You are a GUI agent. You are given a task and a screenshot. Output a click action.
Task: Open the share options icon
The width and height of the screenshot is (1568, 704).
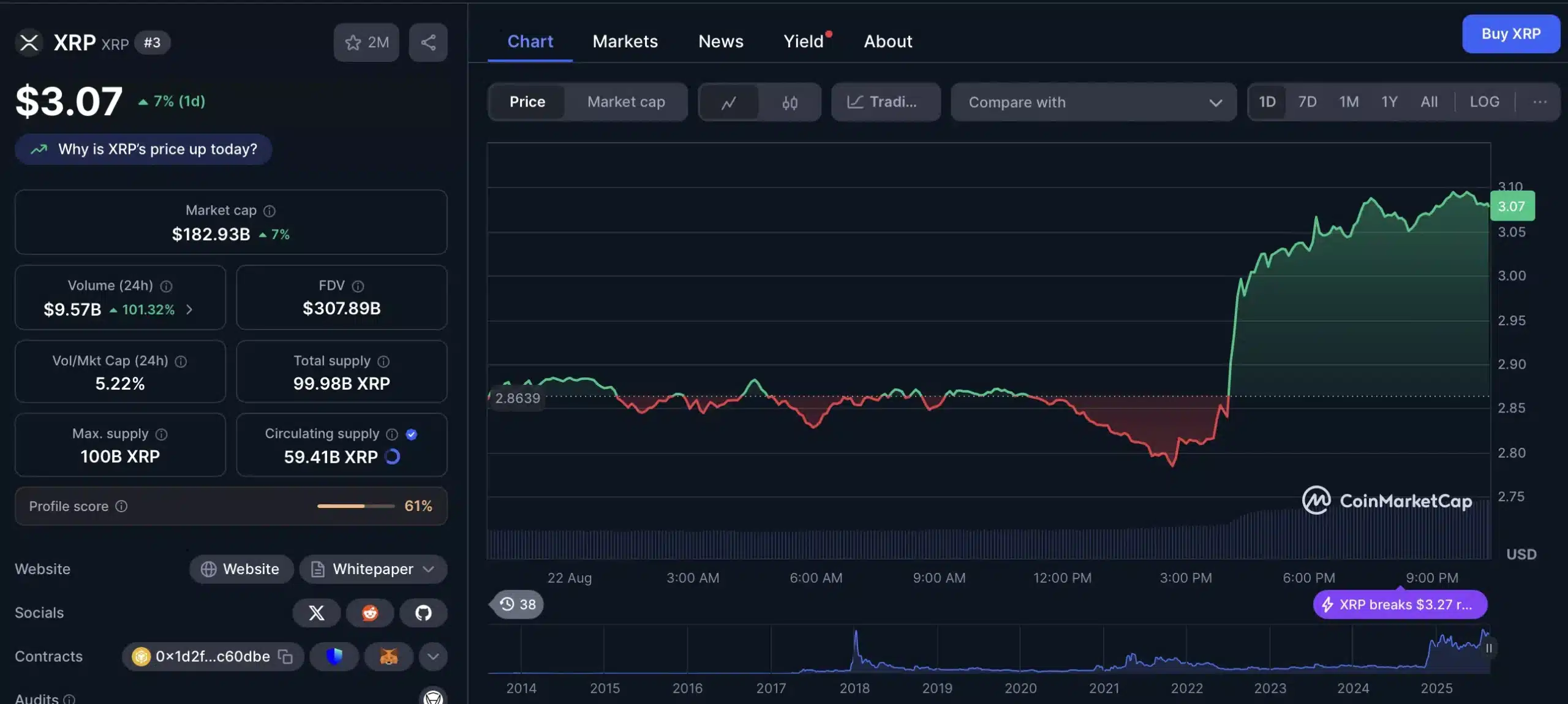(x=428, y=42)
